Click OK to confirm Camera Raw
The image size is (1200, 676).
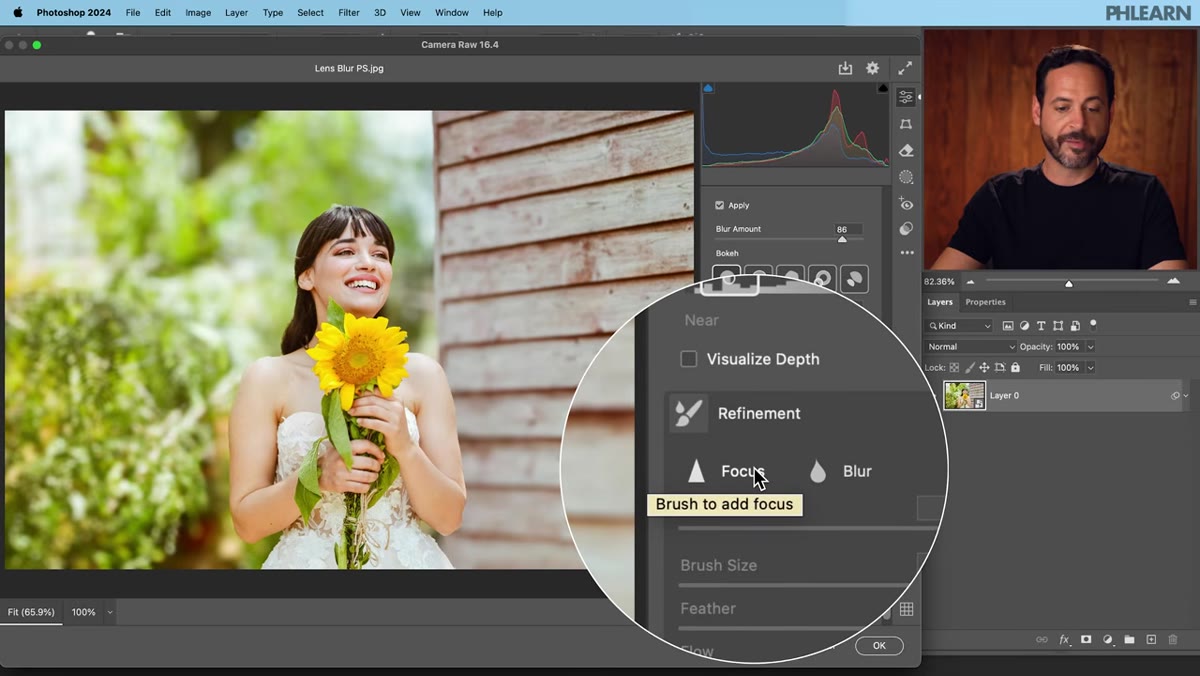point(879,646)
